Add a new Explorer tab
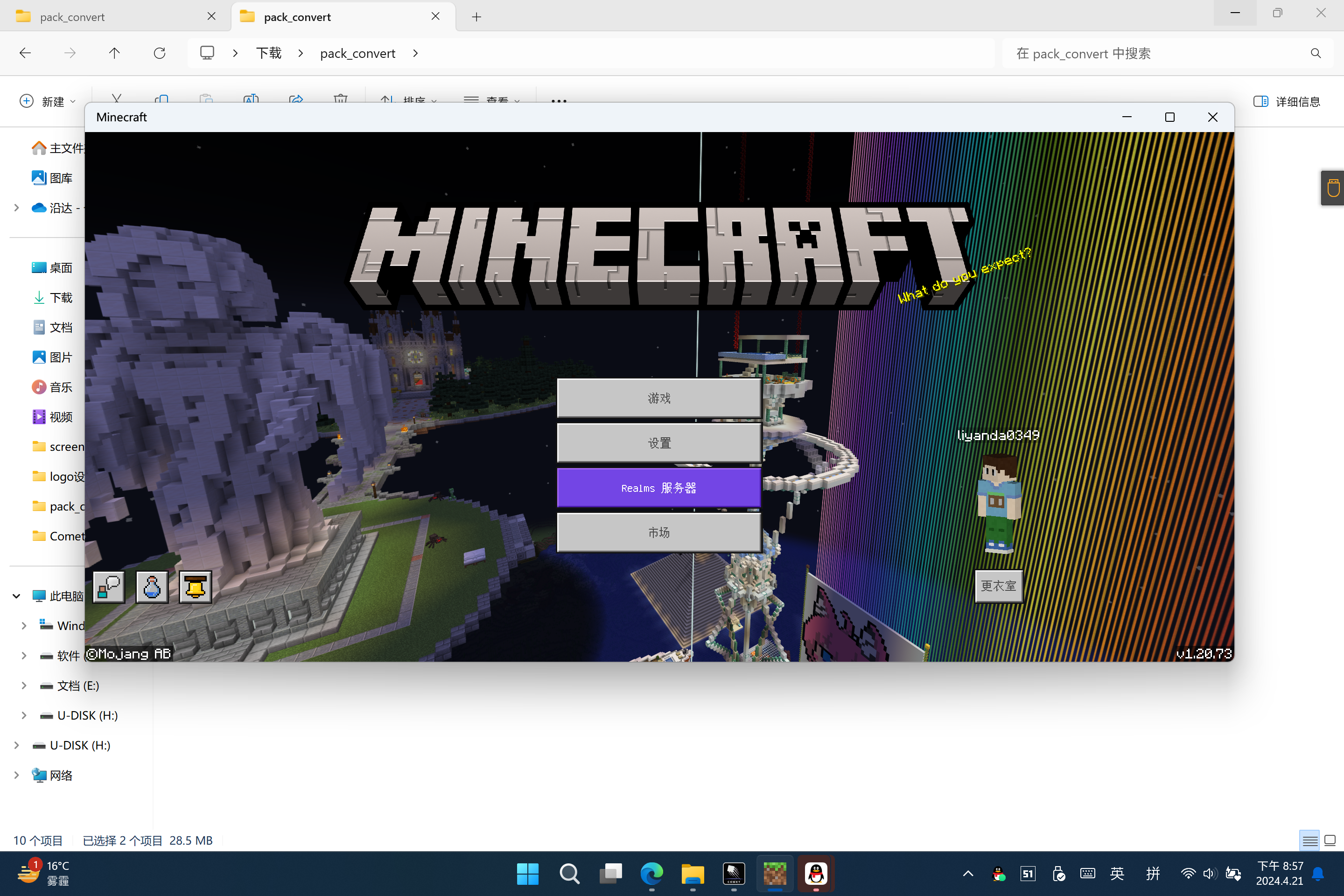The width and height of the screenshot is (1344, 896). (x=476, y=17)
